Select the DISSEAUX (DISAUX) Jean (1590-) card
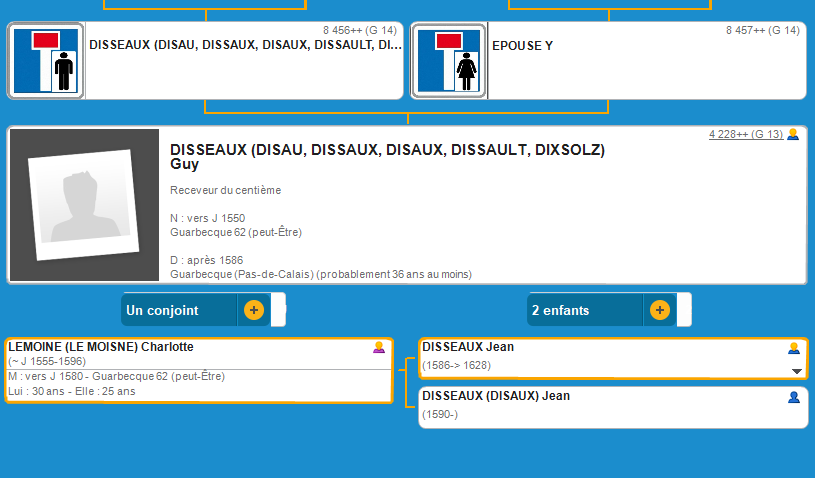The height and width of the screenshot is (478, 815). click(600, 407)
